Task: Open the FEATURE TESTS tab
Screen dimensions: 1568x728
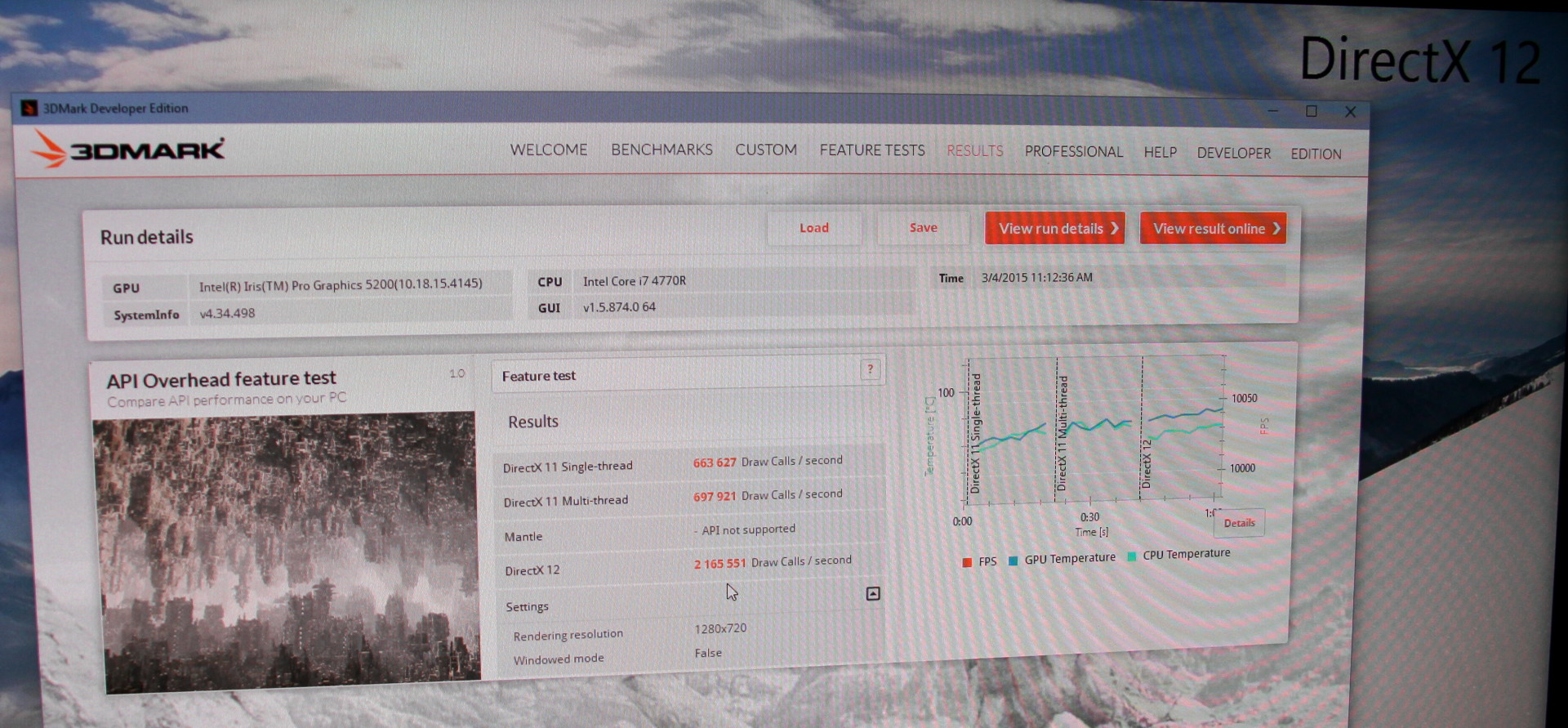Action: click(872, 150)
